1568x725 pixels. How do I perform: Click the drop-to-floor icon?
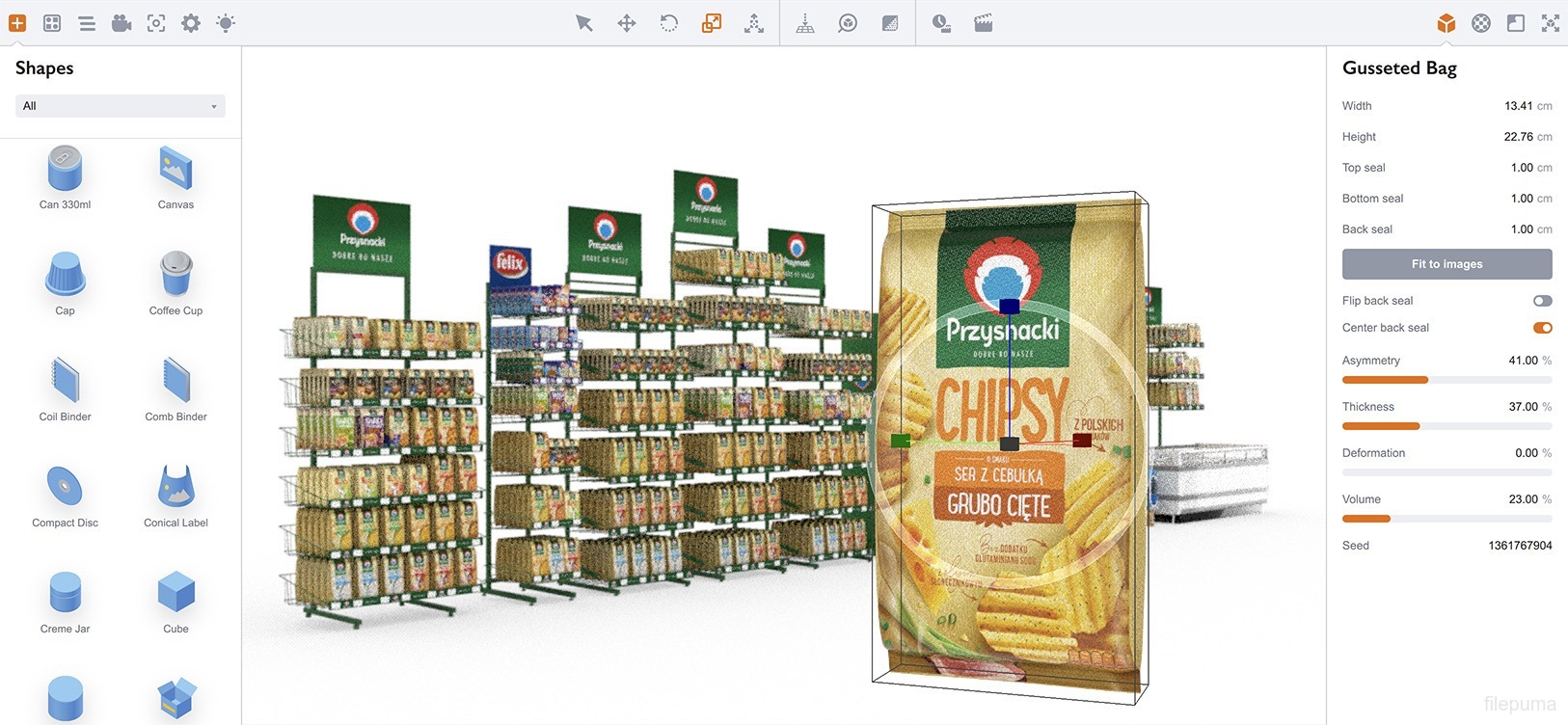click(805, 23)
